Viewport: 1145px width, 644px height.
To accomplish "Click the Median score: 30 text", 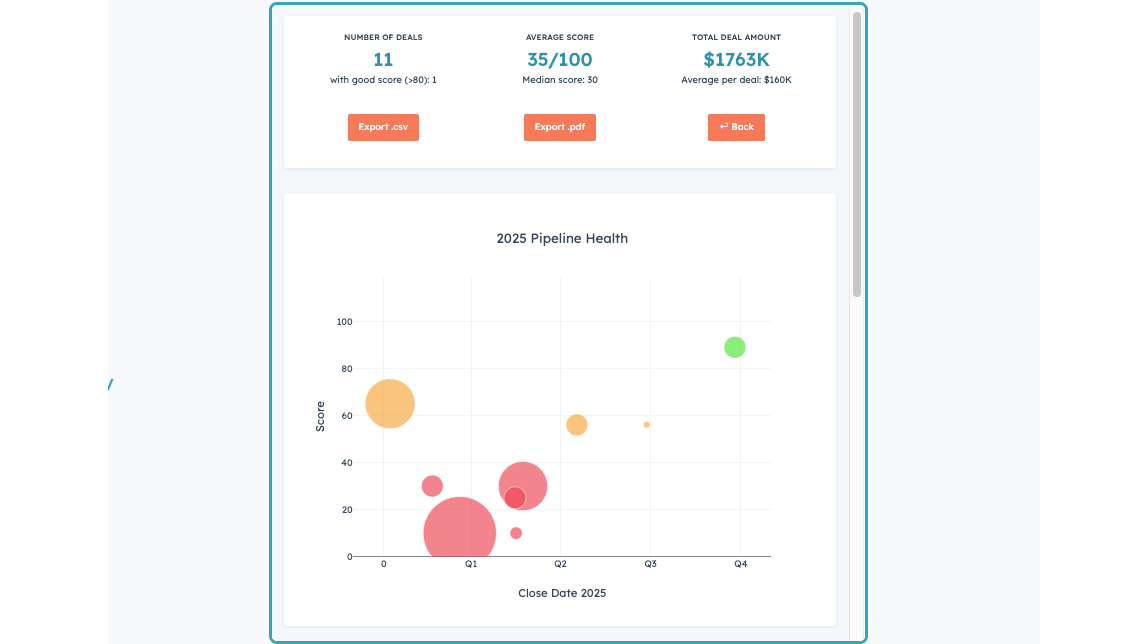I will point(560,80).
